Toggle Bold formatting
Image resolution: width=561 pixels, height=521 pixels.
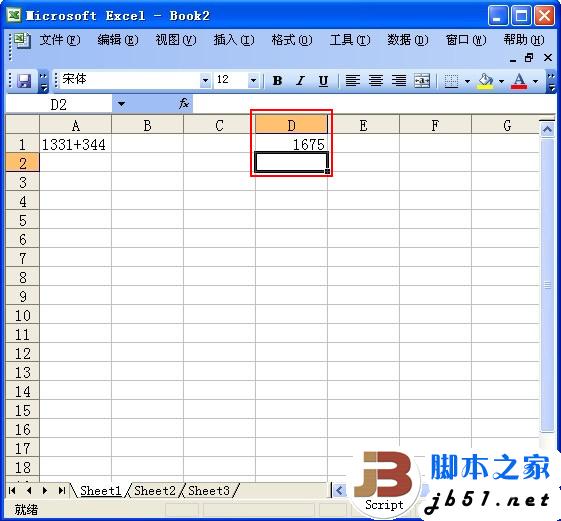277,81
